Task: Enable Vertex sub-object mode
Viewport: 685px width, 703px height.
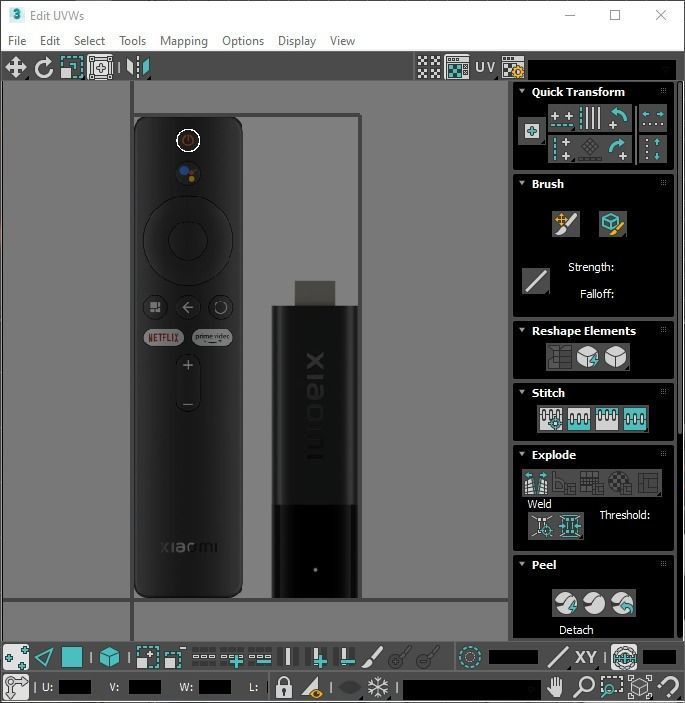Action: (16, 657)
